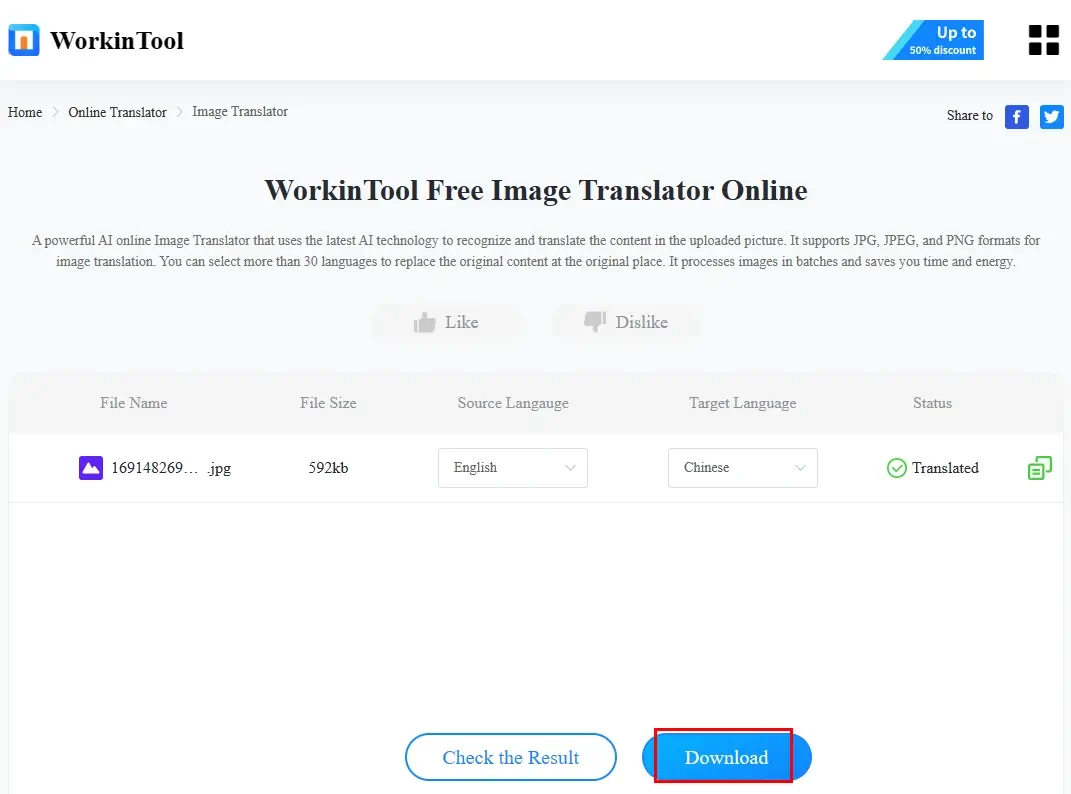Expand the Chinese target language dropdown
The width and height of the screenshot is (1071, 794).
742,468
